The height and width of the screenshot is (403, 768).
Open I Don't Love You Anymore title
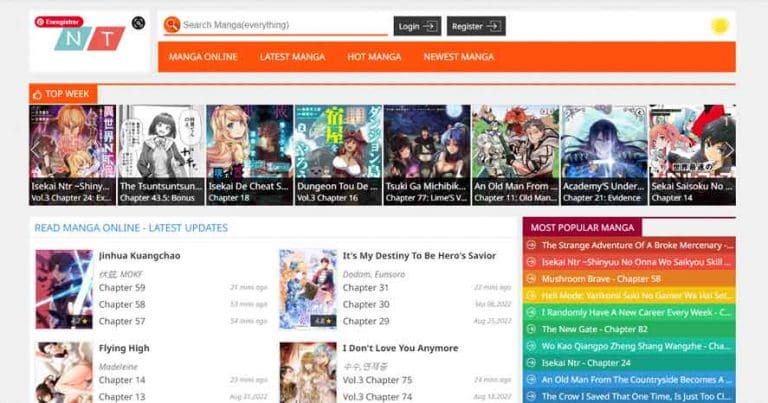(x=400, y=348)
